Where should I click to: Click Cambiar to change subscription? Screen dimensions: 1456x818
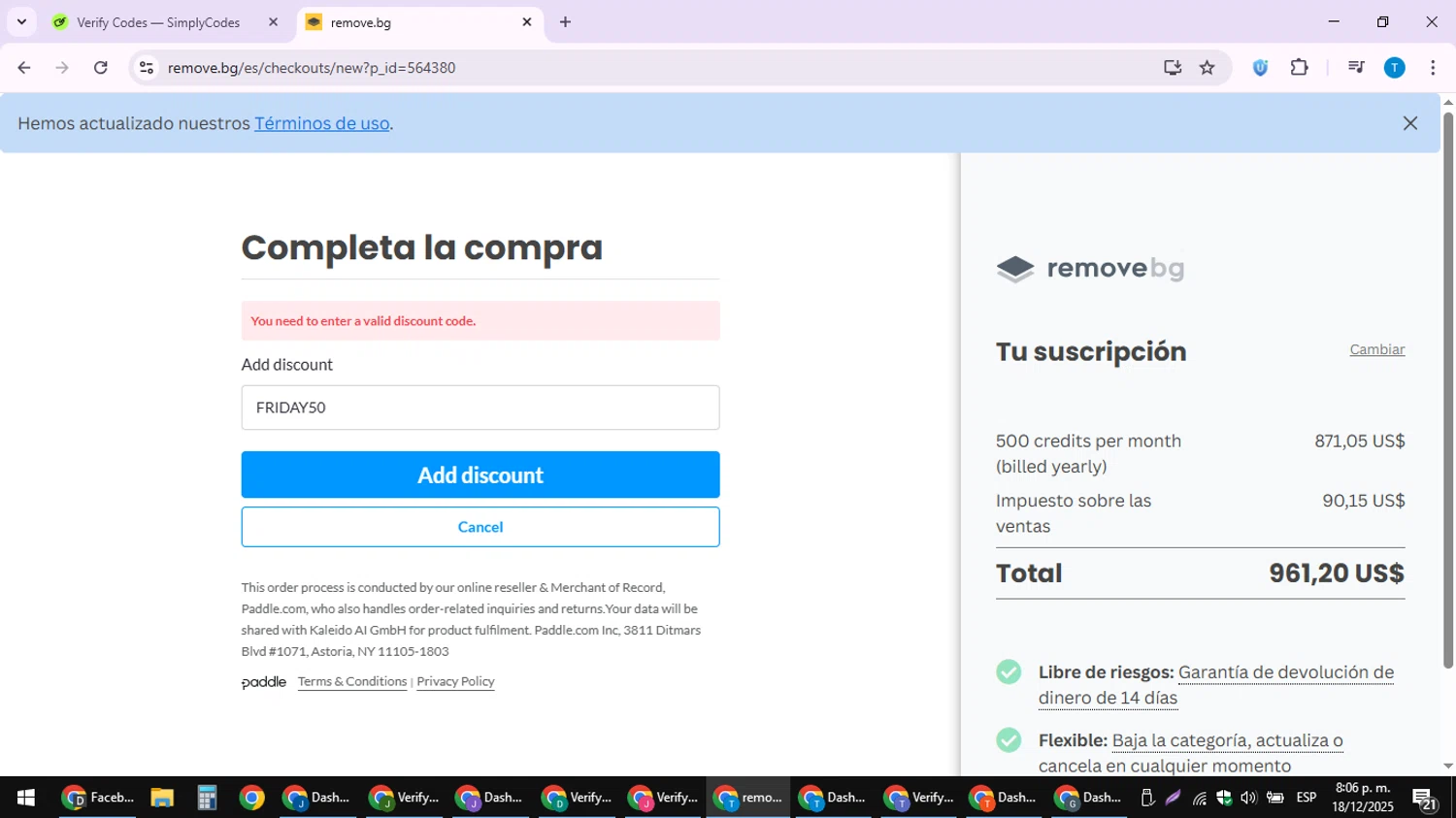(x=1377, y=349)
